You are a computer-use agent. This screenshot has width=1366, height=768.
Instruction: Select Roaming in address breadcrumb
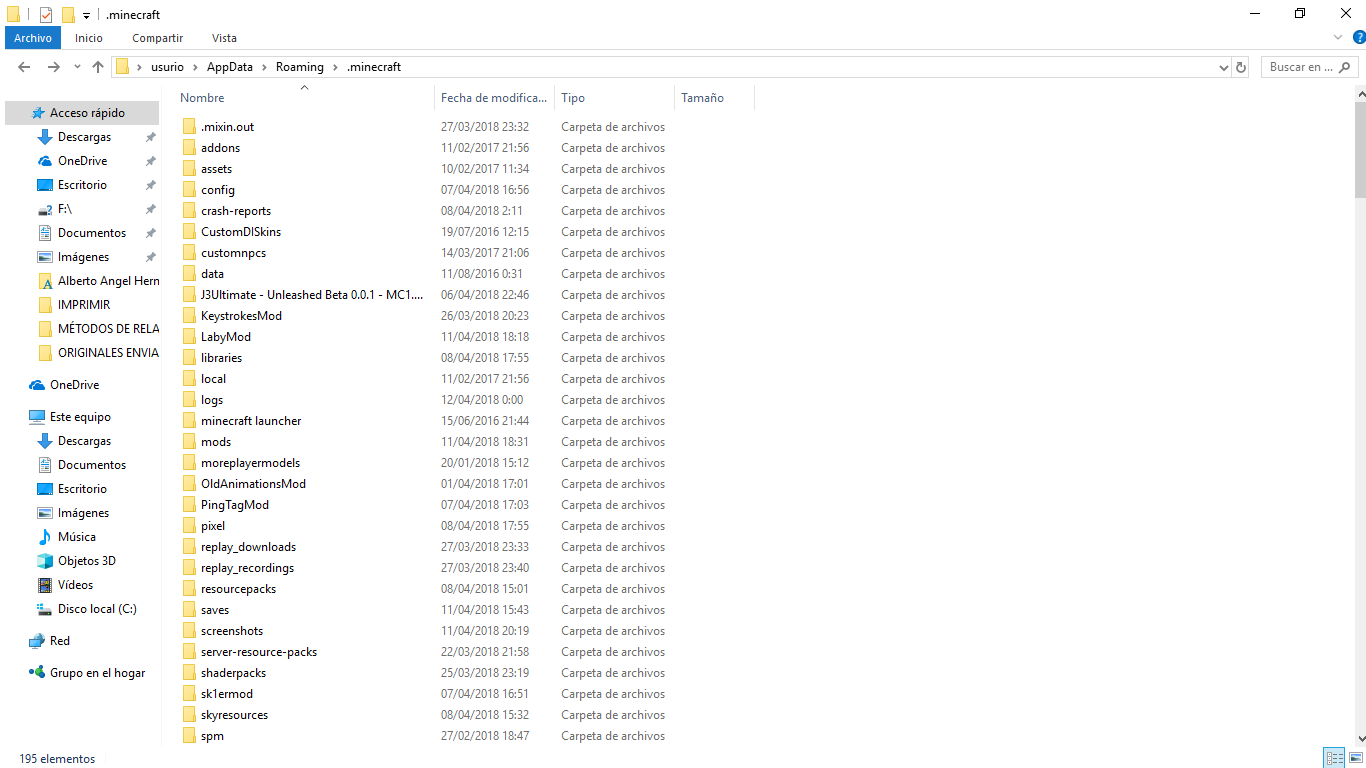coord(300,67)
